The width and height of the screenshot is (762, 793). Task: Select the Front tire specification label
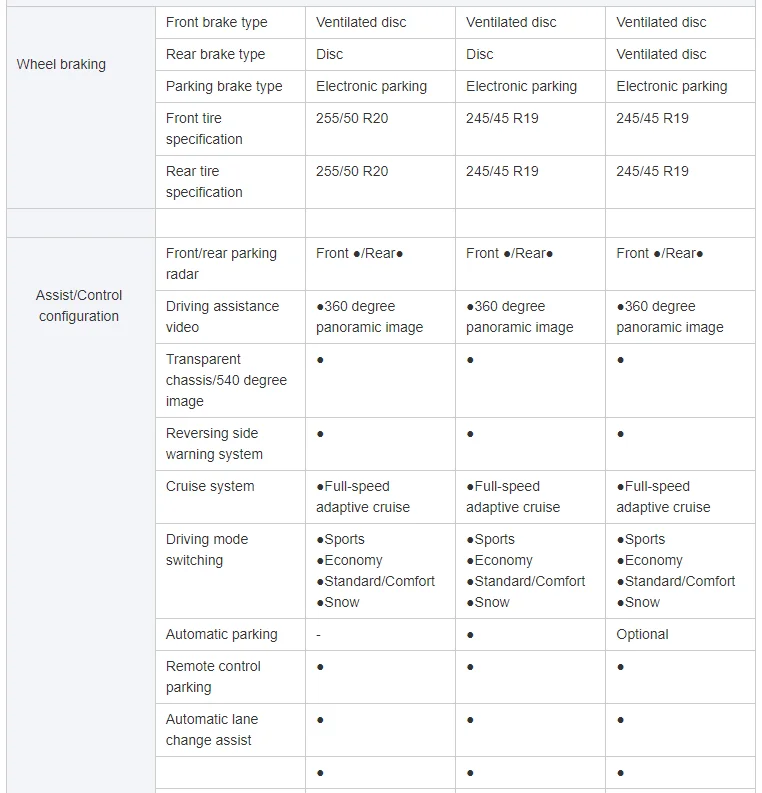pos(204,128)
